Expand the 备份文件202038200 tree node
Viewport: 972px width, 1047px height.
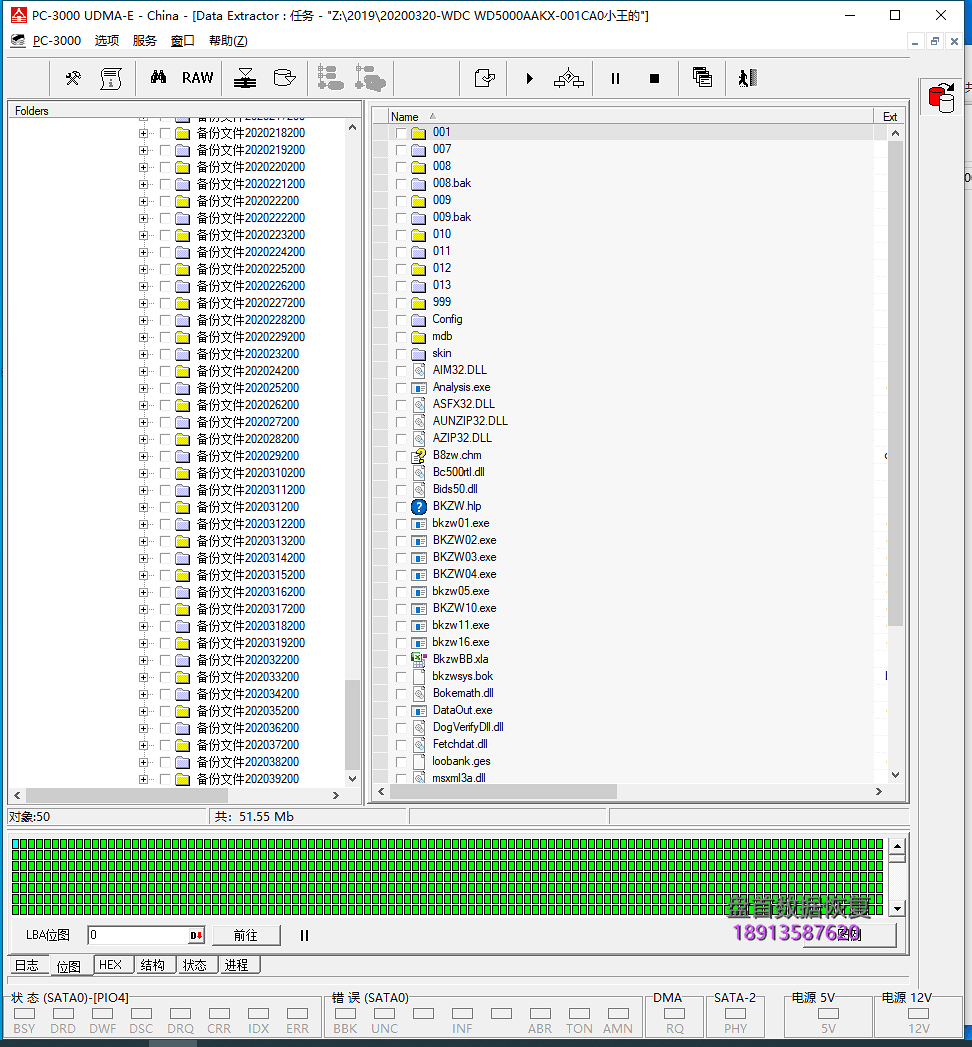pos(143,762)
